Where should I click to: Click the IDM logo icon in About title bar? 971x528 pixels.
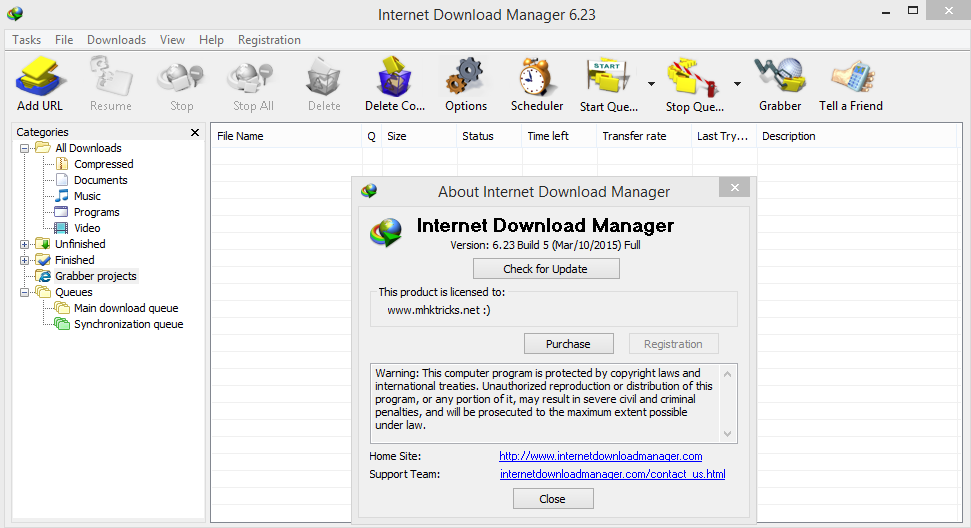point(369,191)
